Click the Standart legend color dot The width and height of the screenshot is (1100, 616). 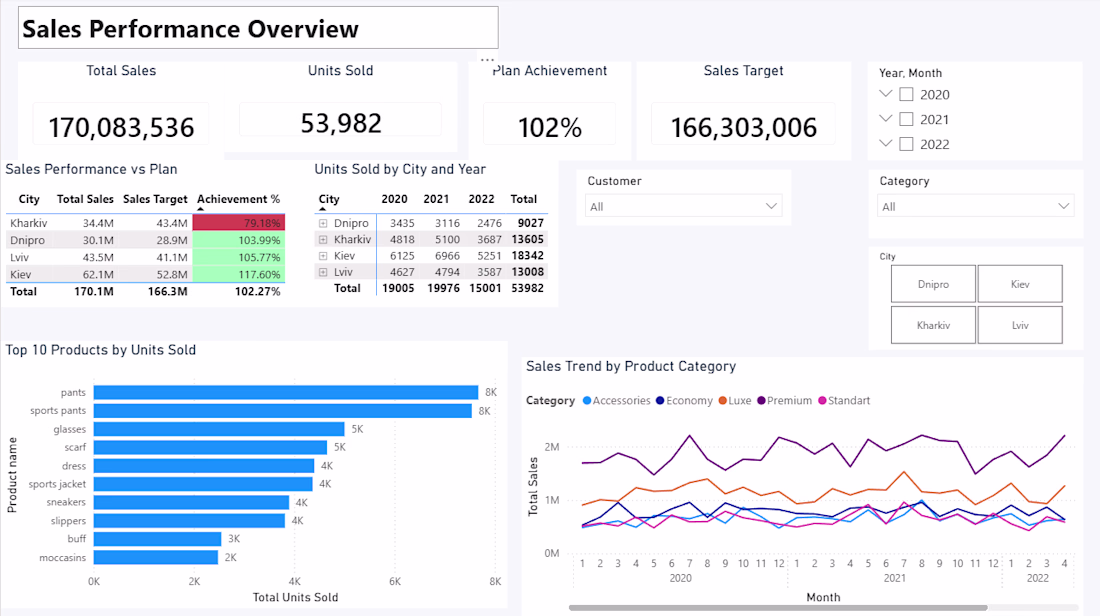coord(822,401)
